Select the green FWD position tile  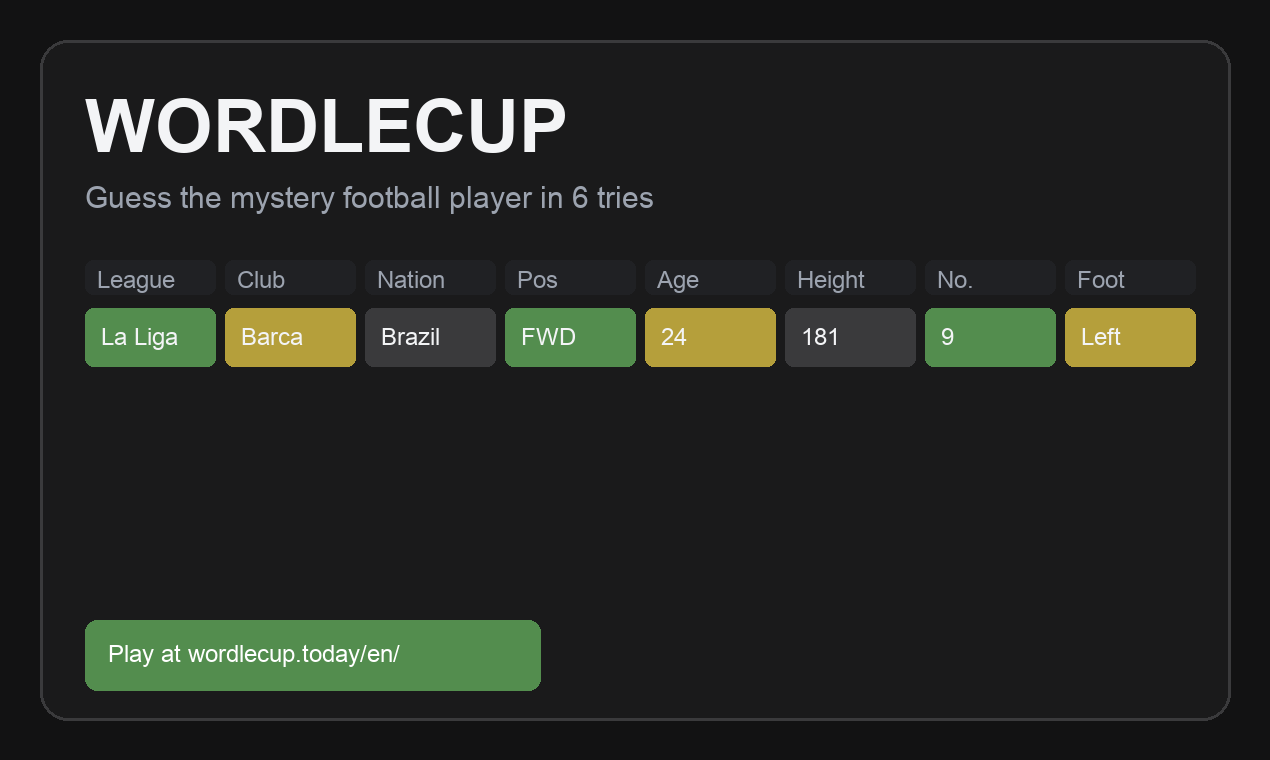click(570, 337)
